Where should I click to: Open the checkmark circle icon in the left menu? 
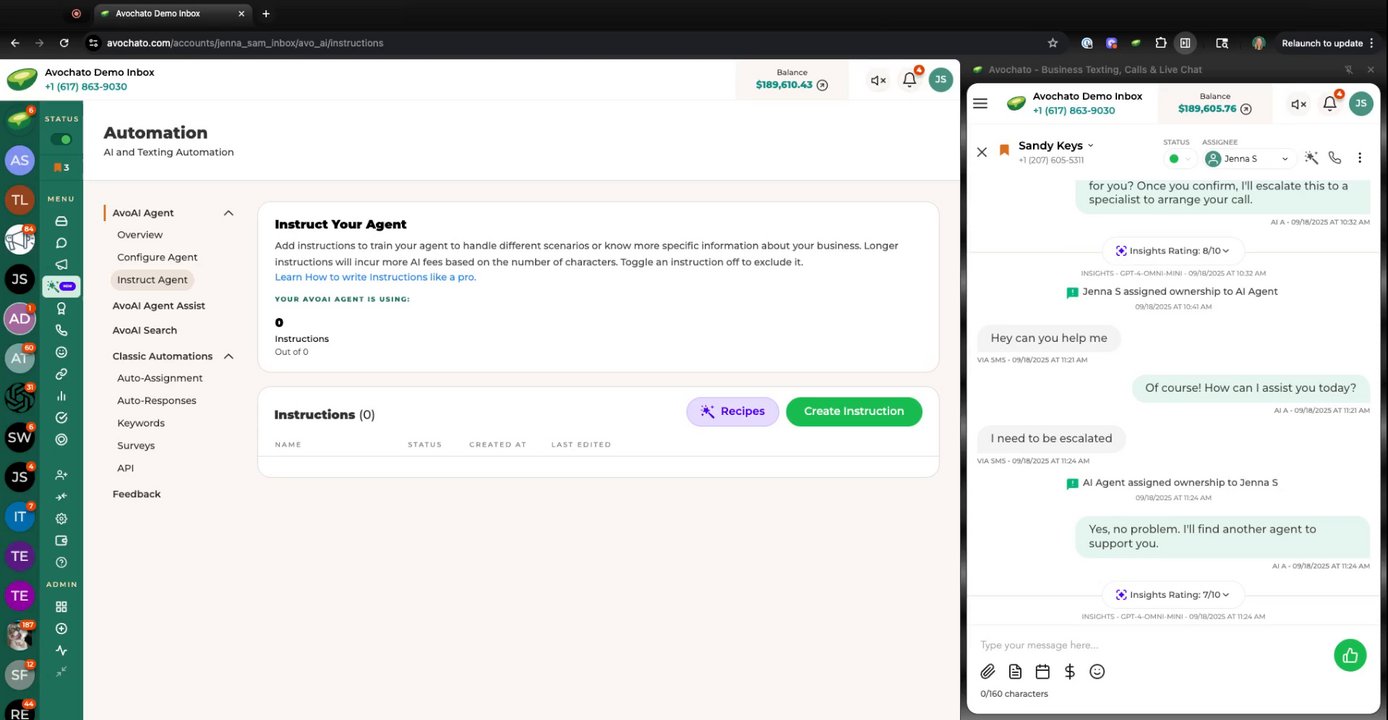coord(61,418)
